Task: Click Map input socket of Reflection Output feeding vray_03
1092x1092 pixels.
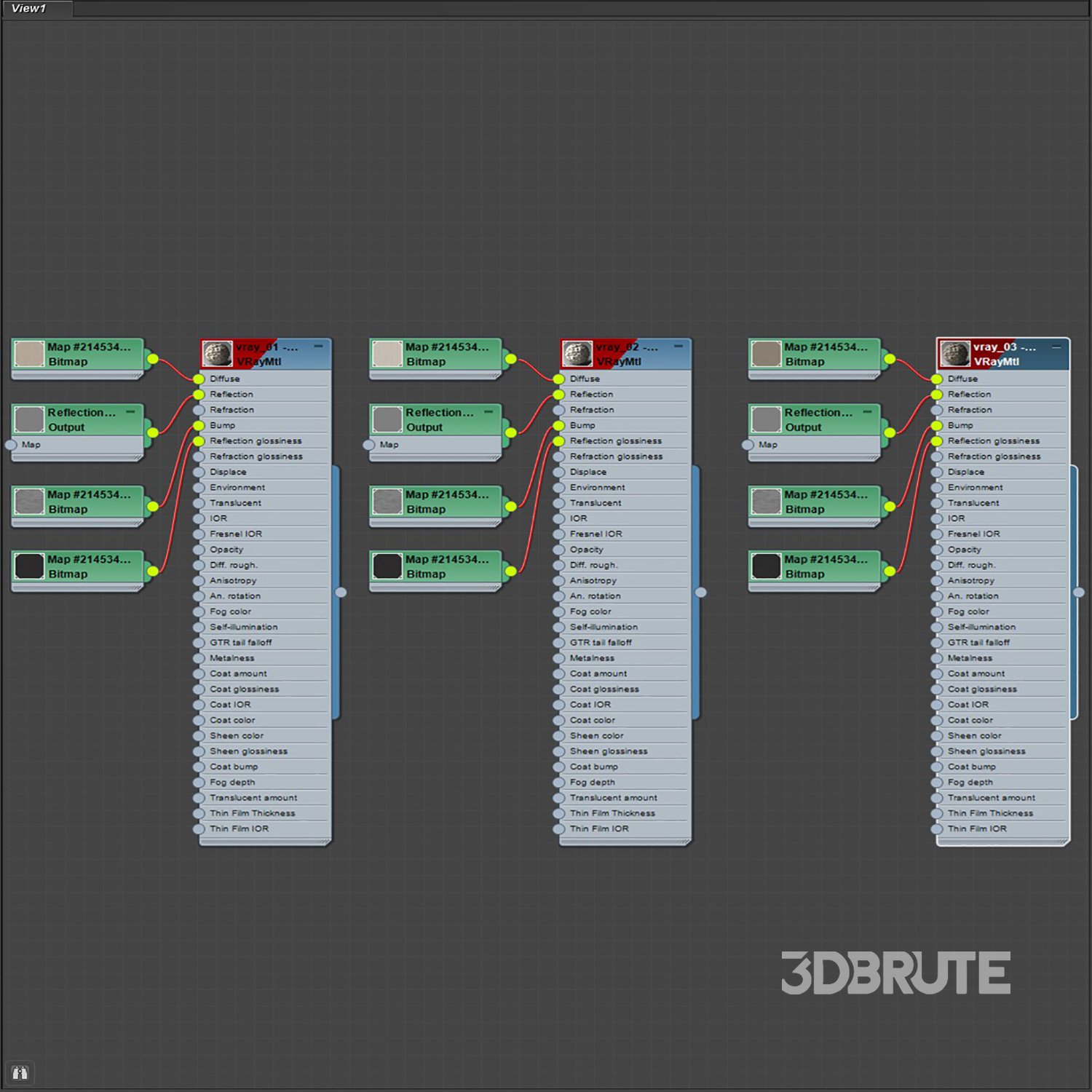Action: pyautogui.click(x=748, y=445)
